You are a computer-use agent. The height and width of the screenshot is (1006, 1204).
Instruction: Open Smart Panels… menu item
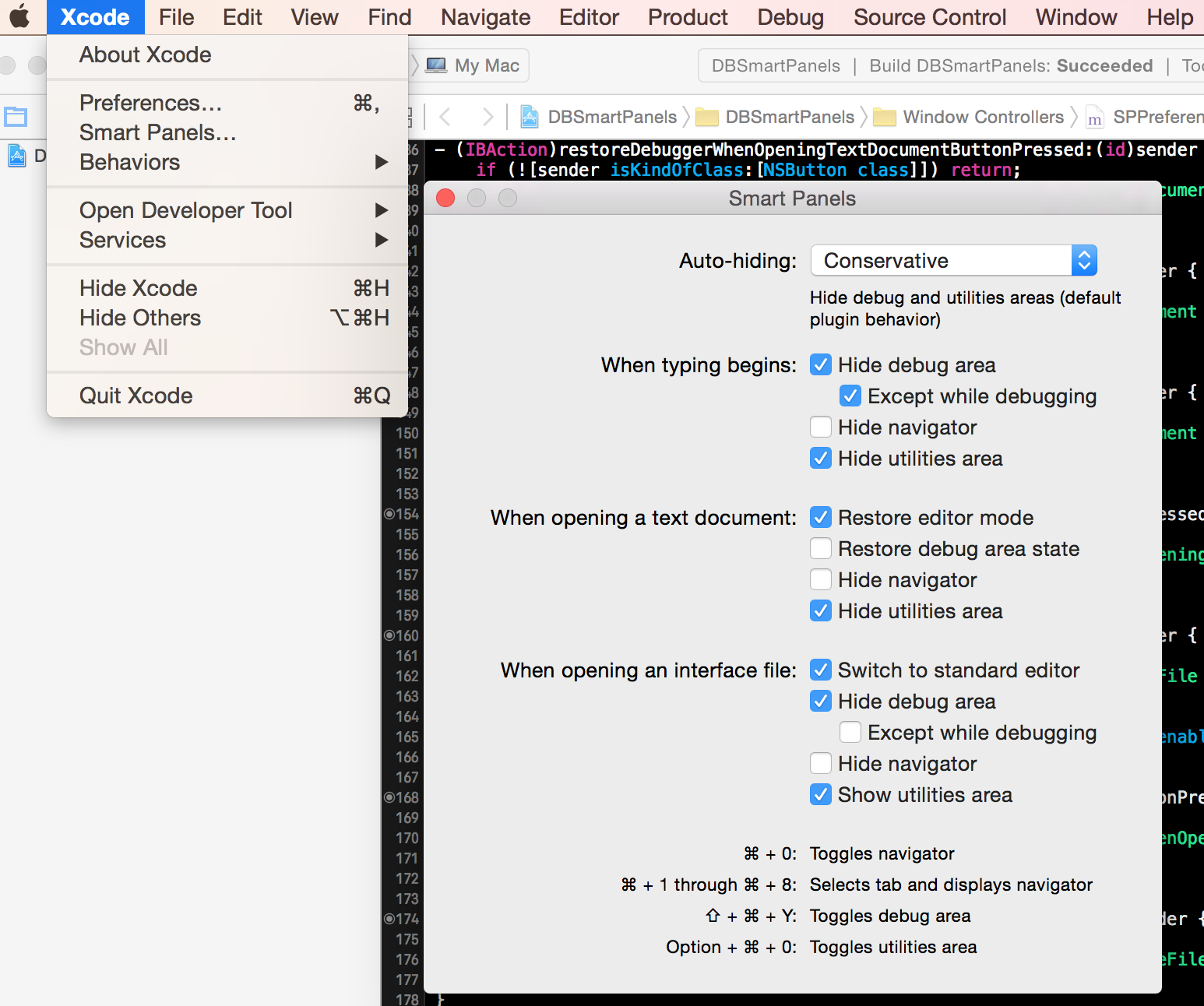pyautogui.click(x=227, y=132)
